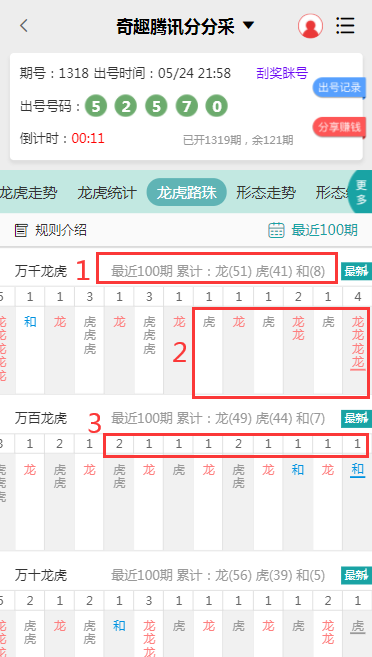Expand the 更多 tabs button
This screenshot has height=657, width=372.
click(x=361, y=192)
